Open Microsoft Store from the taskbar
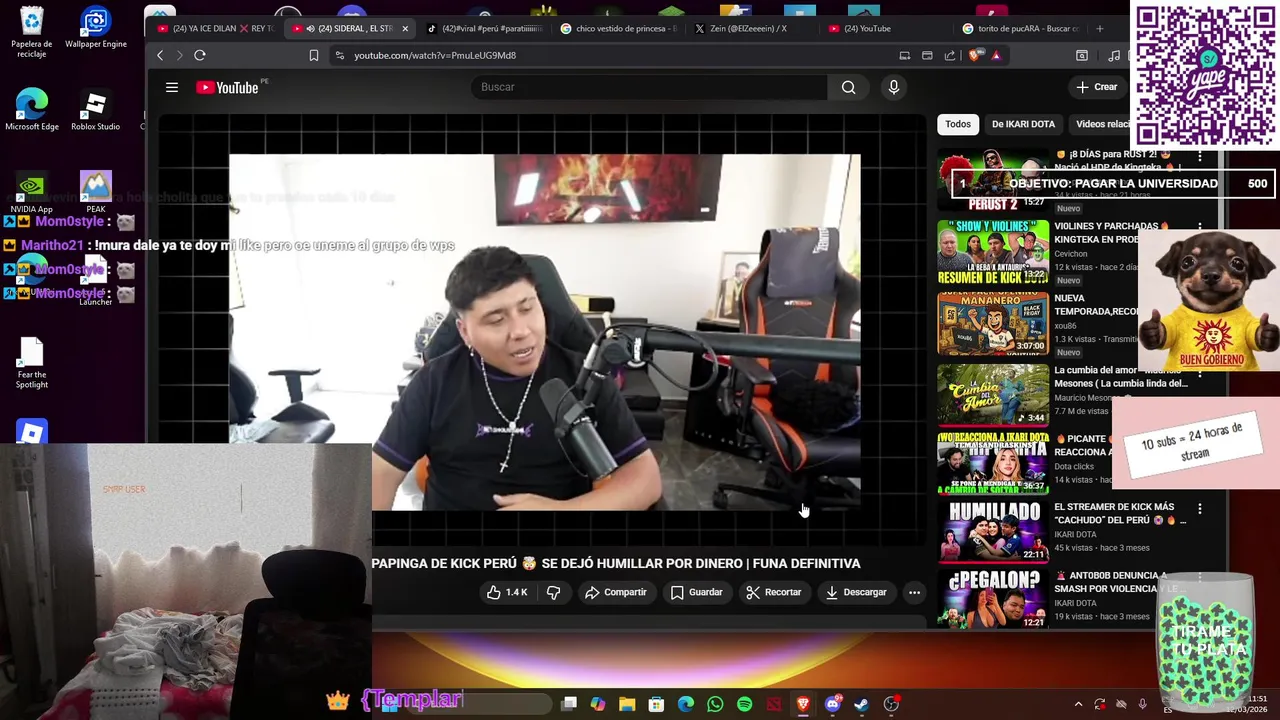This screenshot has height=720, width=1280. 656,704
